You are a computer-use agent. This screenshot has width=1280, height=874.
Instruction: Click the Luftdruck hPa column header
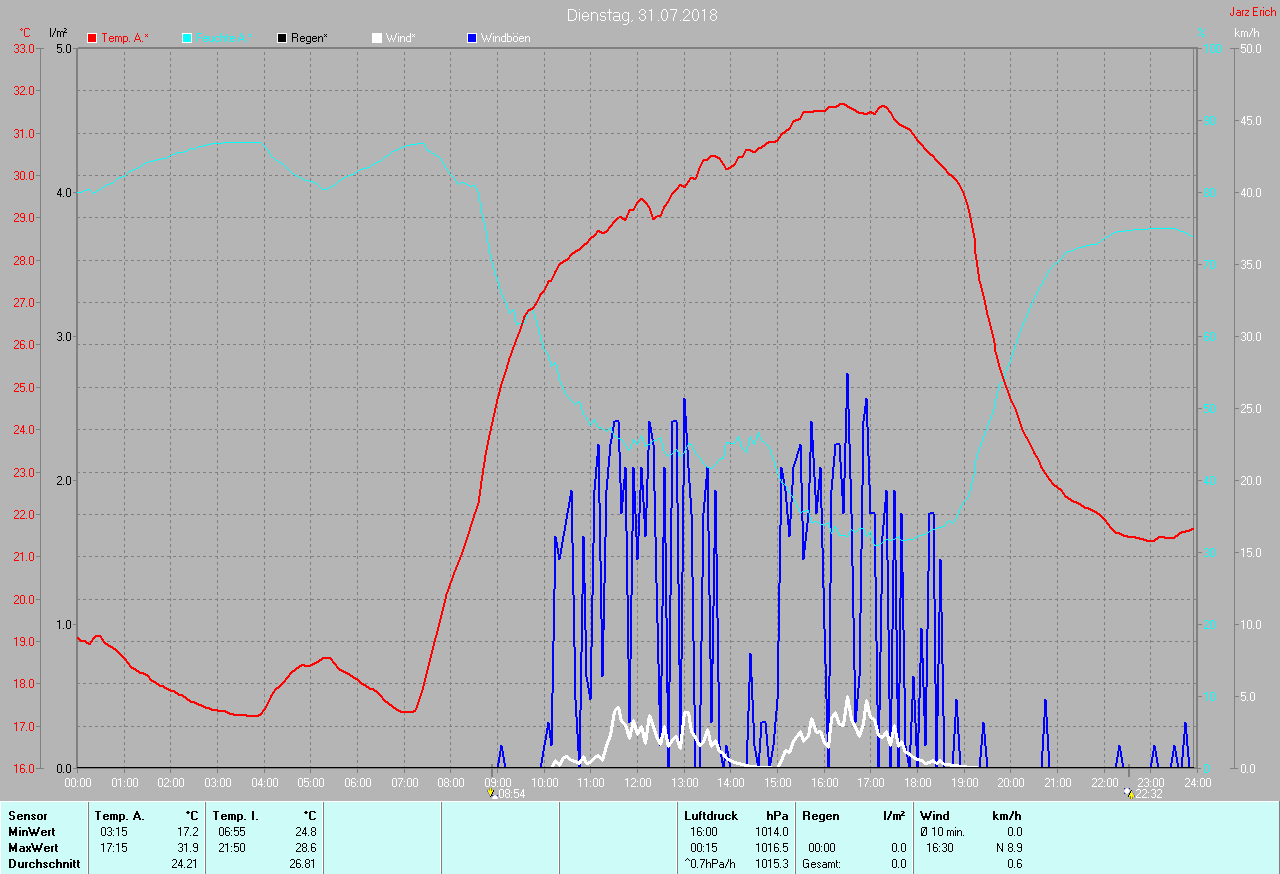click(736, 816)
